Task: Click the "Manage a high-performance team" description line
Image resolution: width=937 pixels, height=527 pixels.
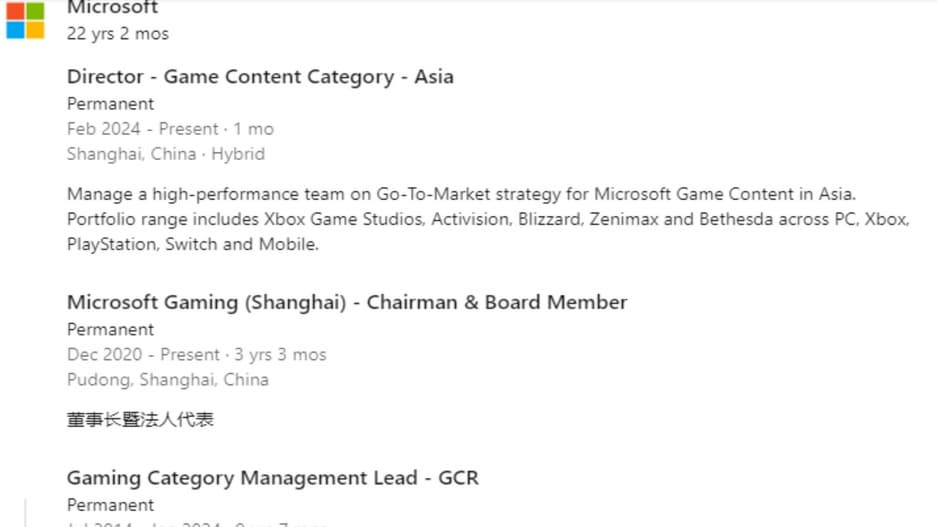Action: click(461, 194)
